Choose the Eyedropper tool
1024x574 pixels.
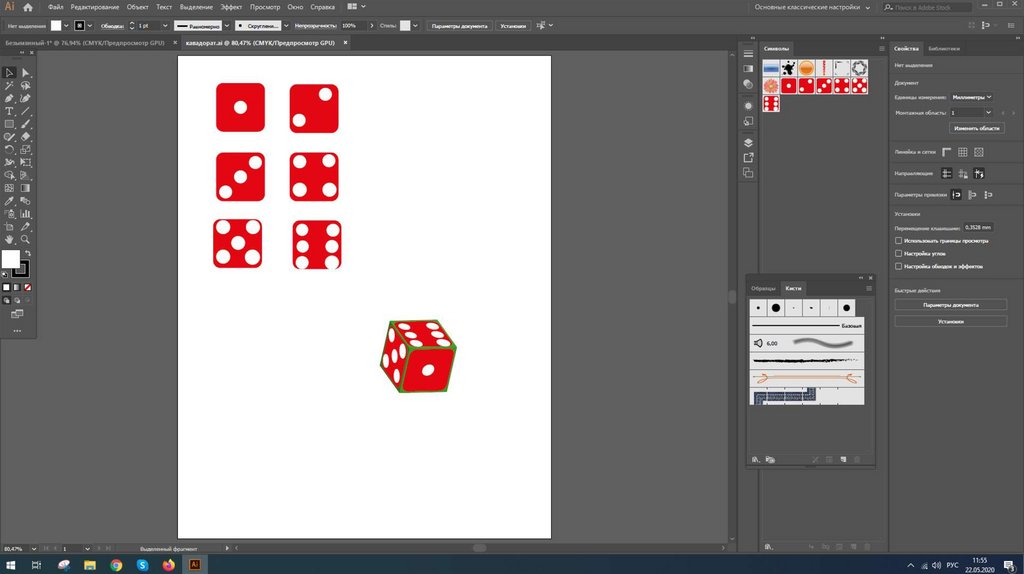pos(9,201)
